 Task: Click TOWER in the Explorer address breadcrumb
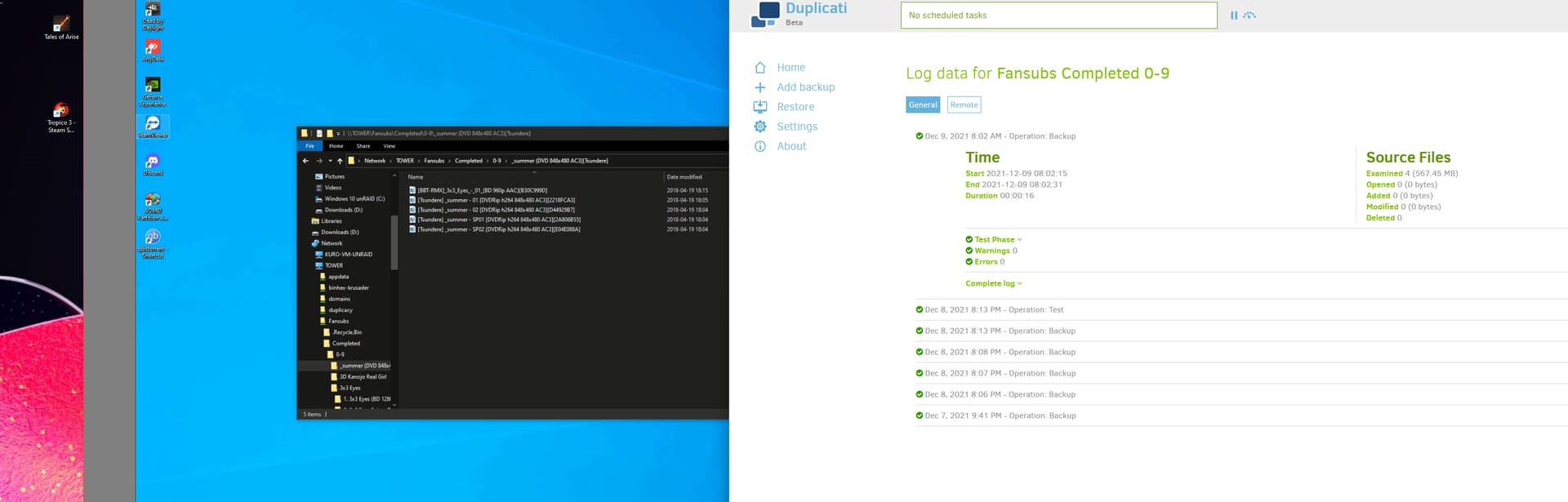tap(405, 161)
